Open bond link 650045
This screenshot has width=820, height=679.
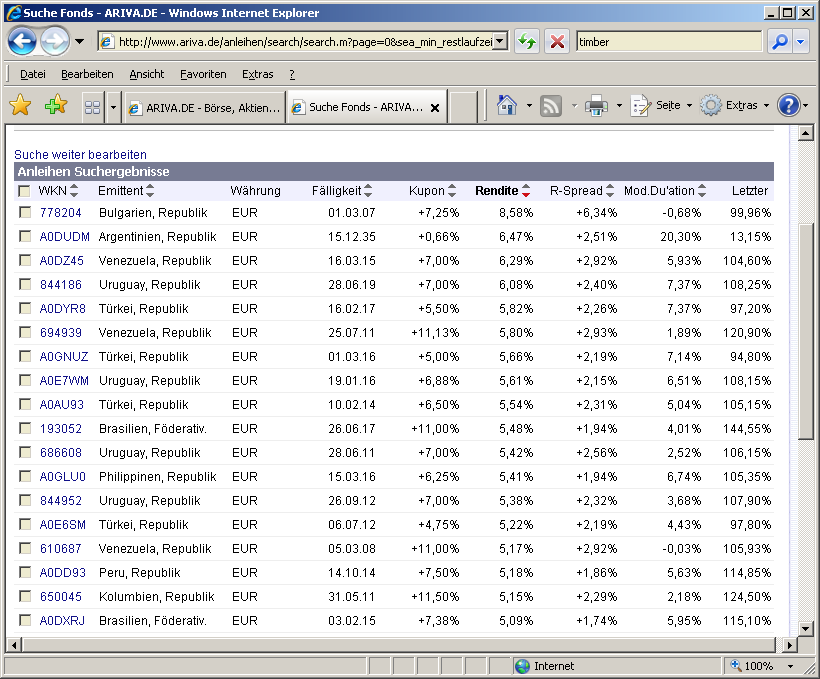(x=61, y=596)
